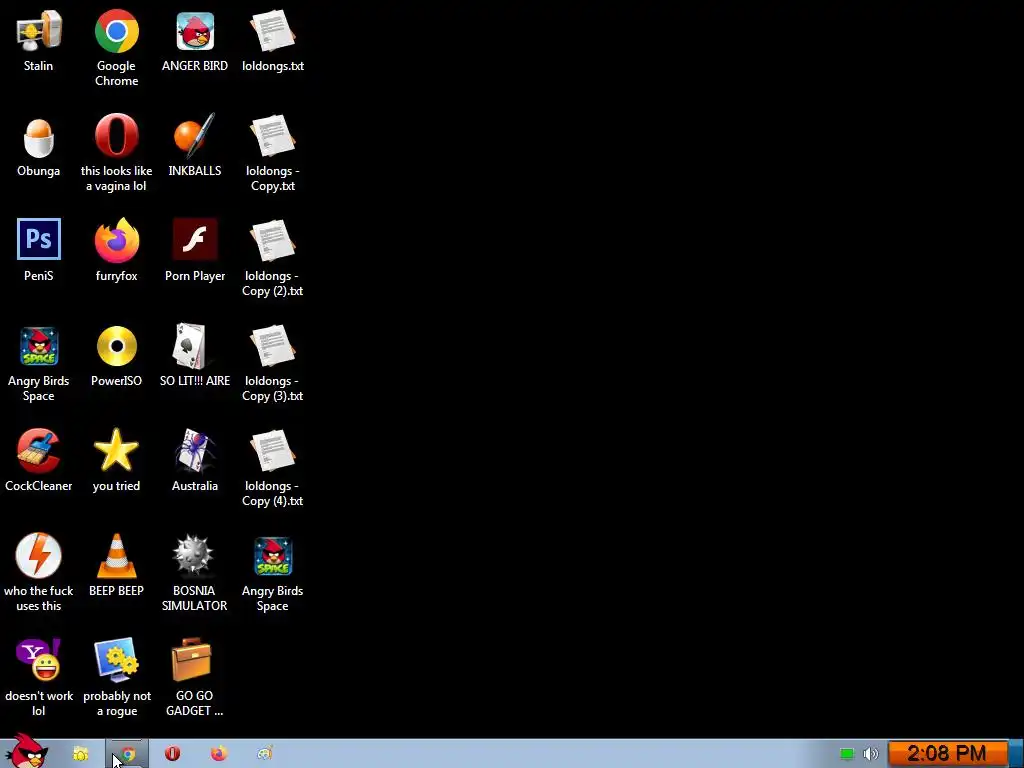Open the folder icon in the taskbar

pyautogui.click(x=80, y=754)
